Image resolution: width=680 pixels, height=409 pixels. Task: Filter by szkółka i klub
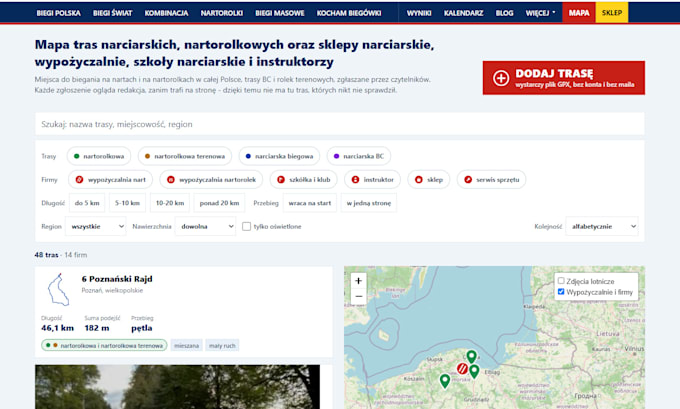pyautogui.click(x=304, y=180)
